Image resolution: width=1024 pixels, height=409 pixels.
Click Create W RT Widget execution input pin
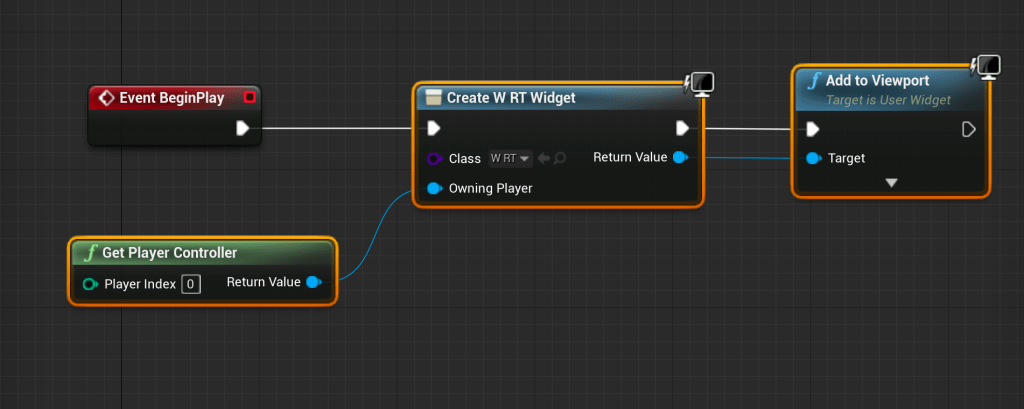(434, 128)
